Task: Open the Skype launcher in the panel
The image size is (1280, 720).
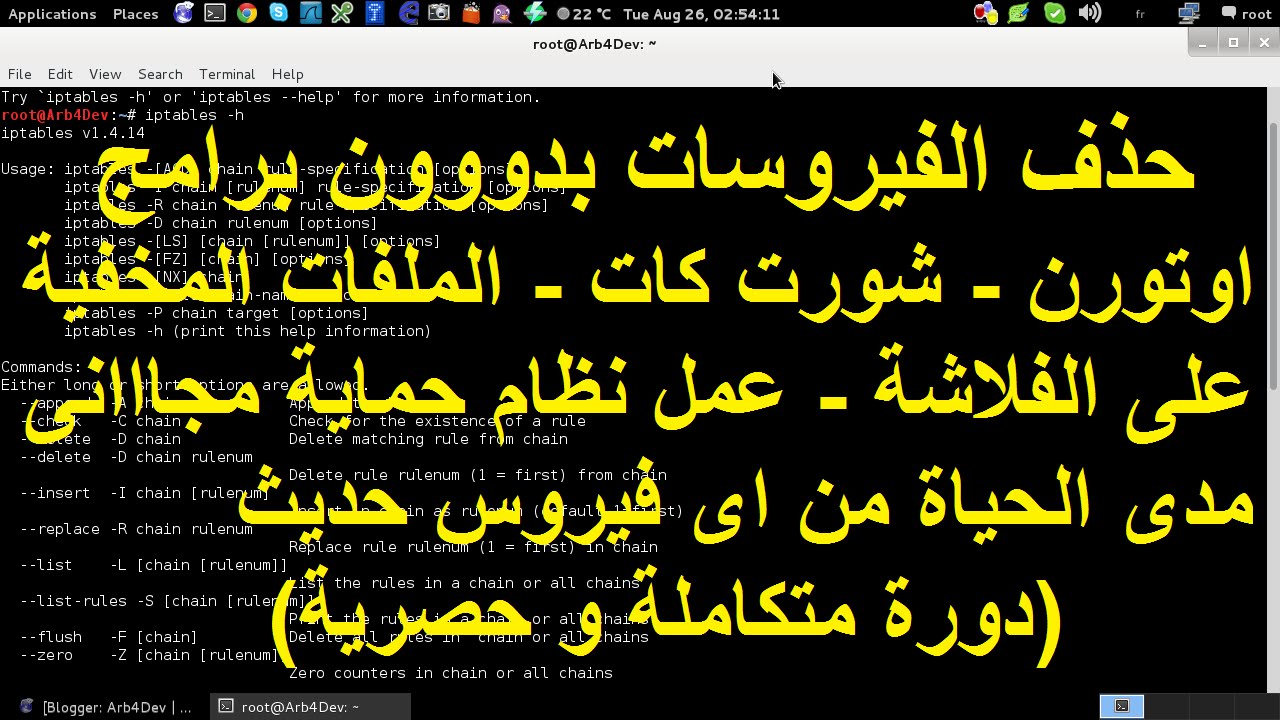Action: click(x=279, y=13)
